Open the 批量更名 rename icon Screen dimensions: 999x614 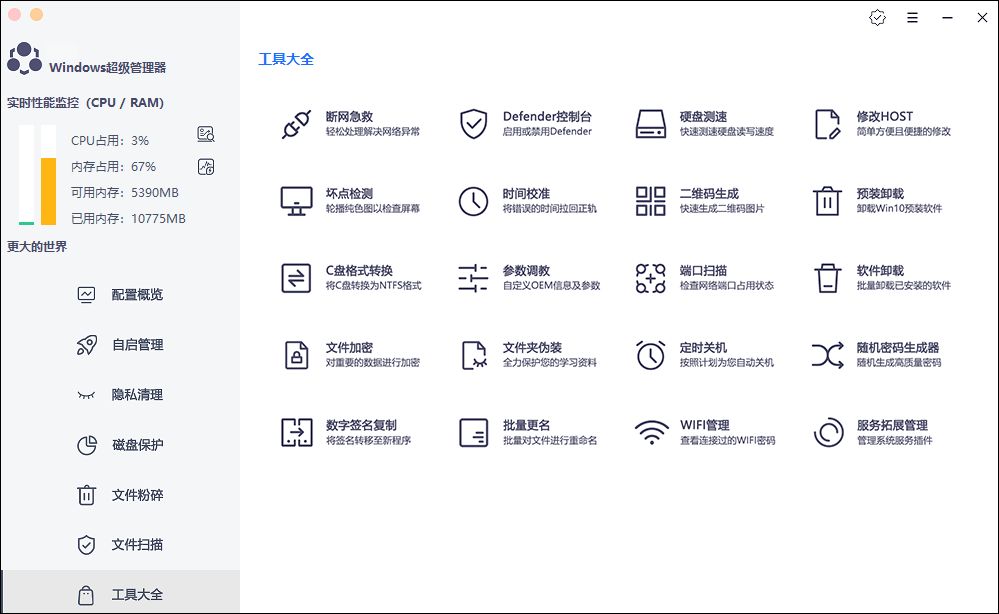coord(473,432)
